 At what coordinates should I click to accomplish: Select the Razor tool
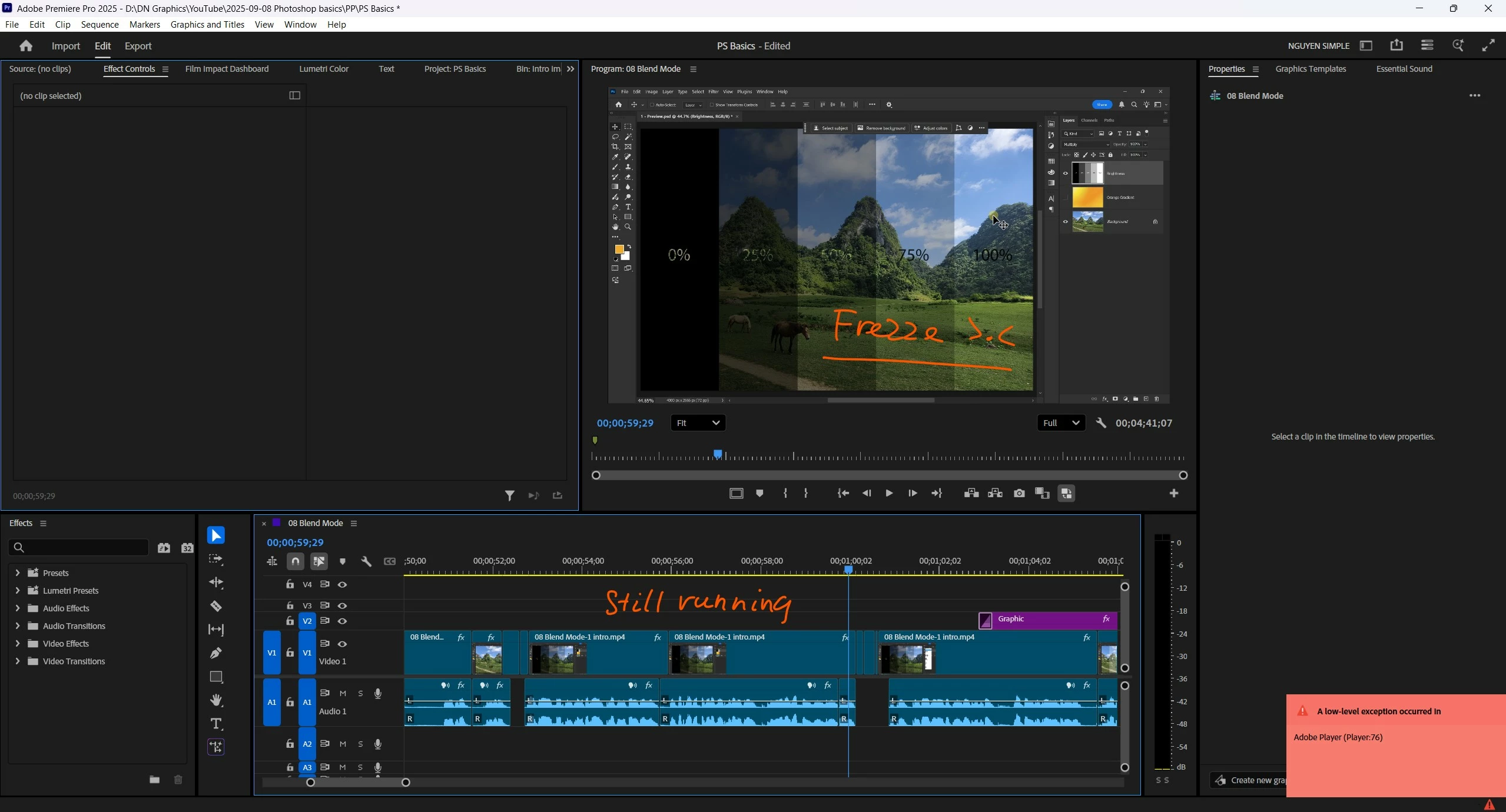[x=216, y=606]
